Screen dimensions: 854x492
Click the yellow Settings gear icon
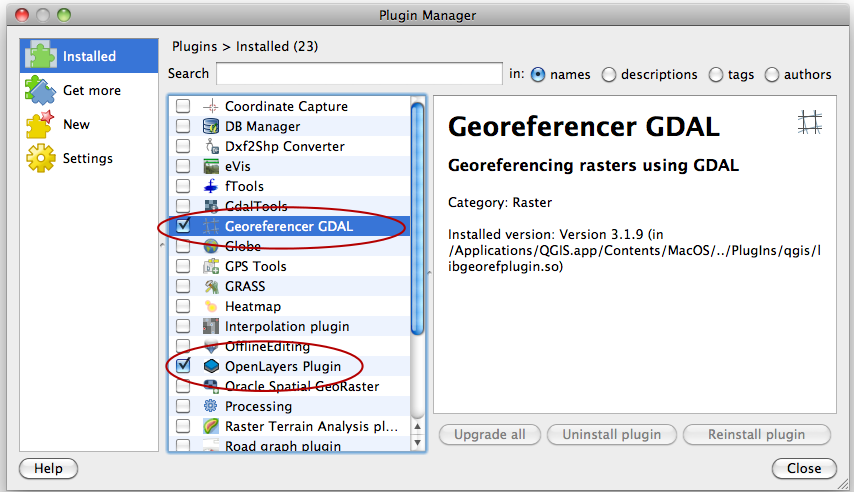click(40, 159)
